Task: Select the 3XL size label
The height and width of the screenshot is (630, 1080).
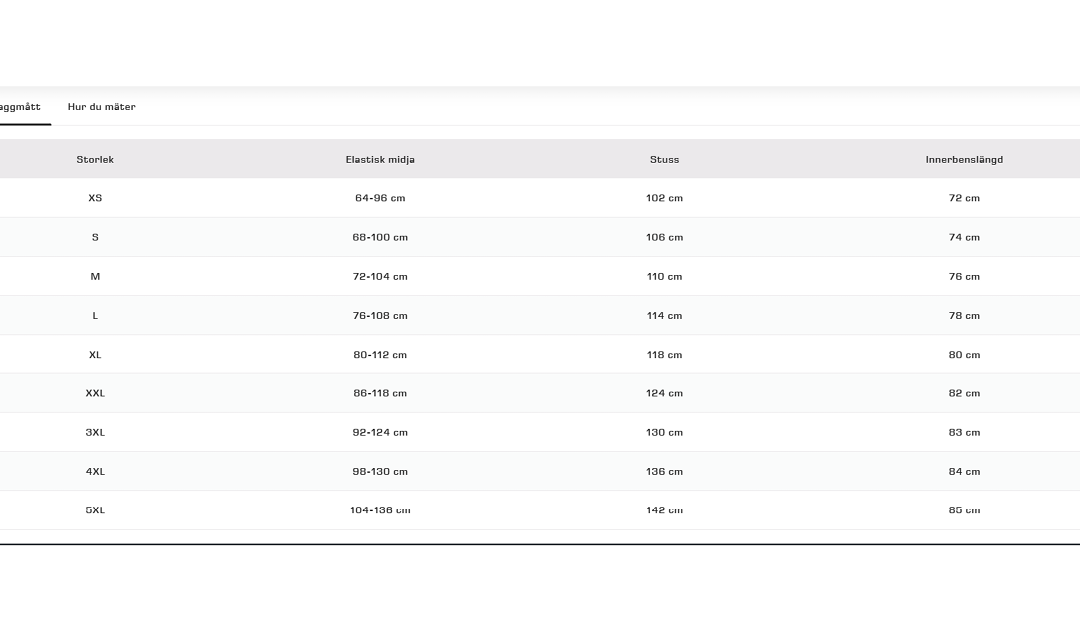Action: pyautogui.click(x=95, y=432)
